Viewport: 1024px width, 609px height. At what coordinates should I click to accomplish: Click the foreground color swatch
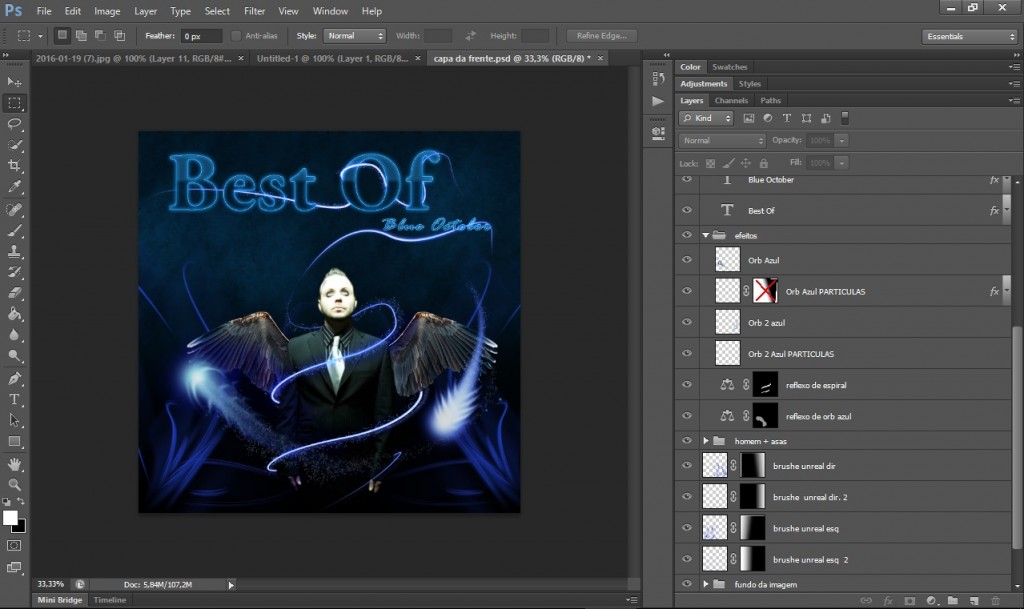tap(10, 518)
